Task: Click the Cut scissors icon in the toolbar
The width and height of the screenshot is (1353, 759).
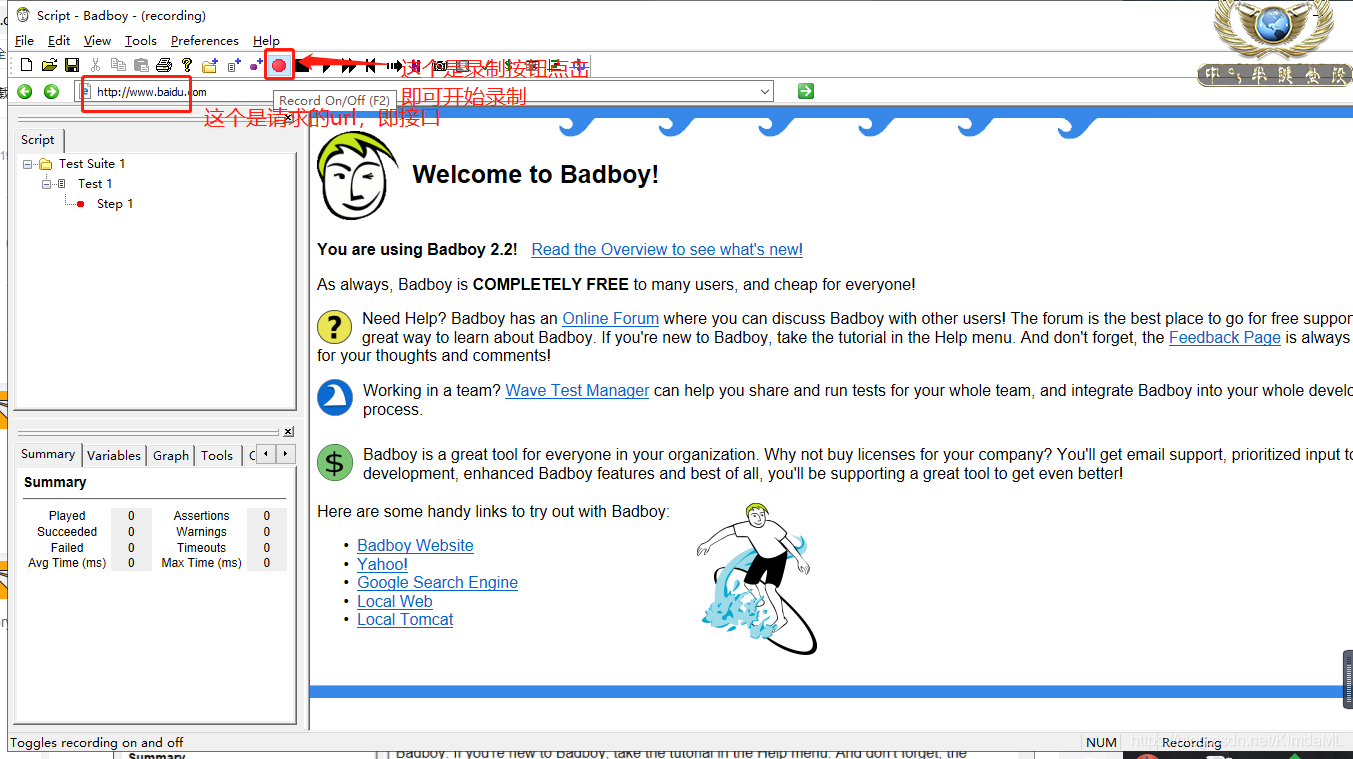Action: pos(95,65)
